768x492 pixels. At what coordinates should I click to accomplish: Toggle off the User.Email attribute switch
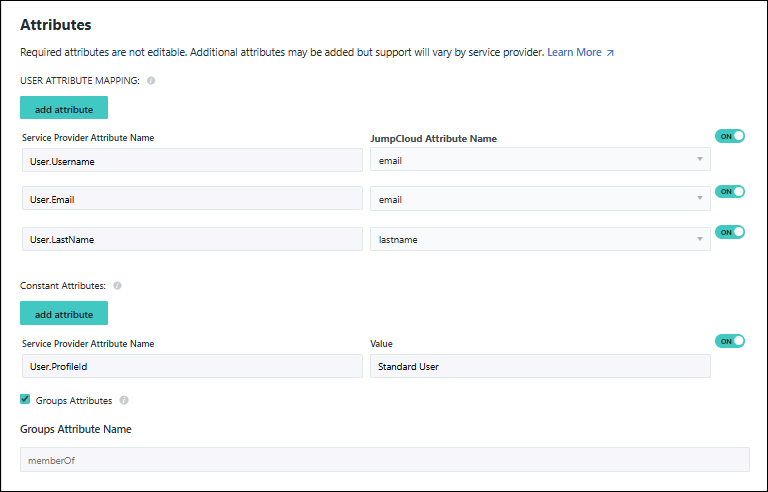730,191
